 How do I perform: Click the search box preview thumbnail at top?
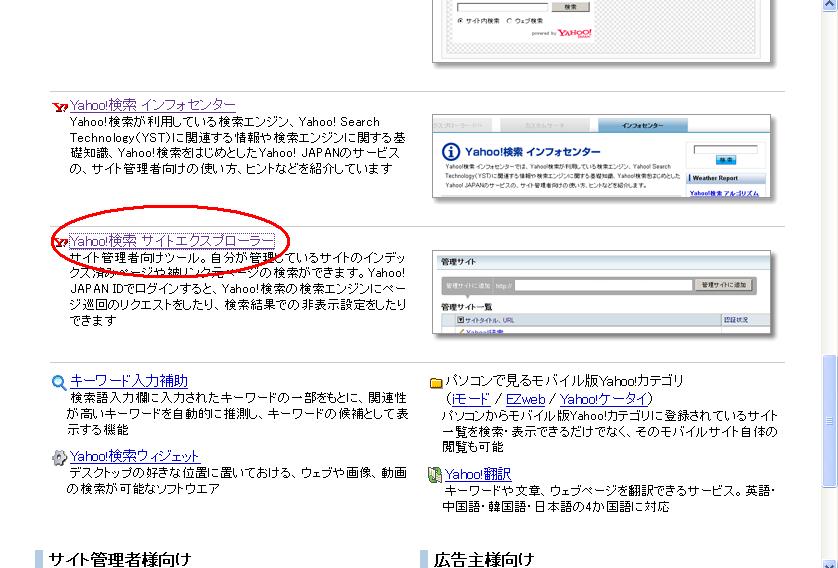pos(601,30)
